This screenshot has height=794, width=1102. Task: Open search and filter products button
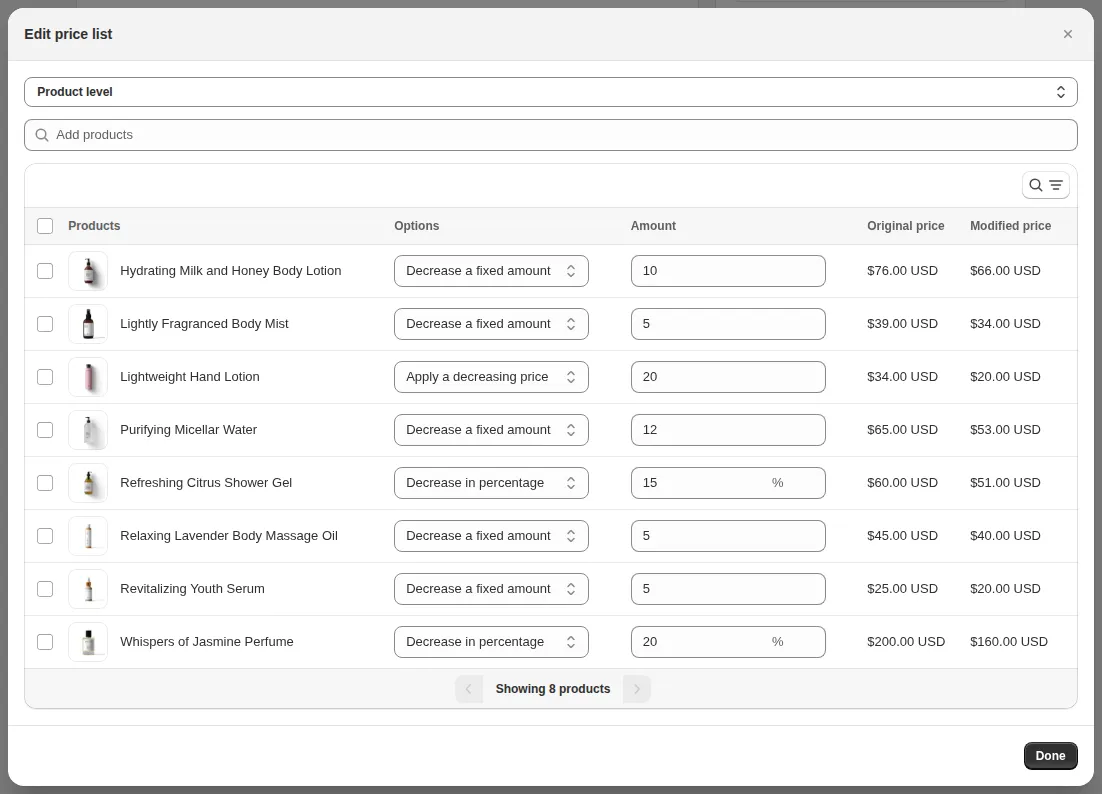pos(1046,185)
